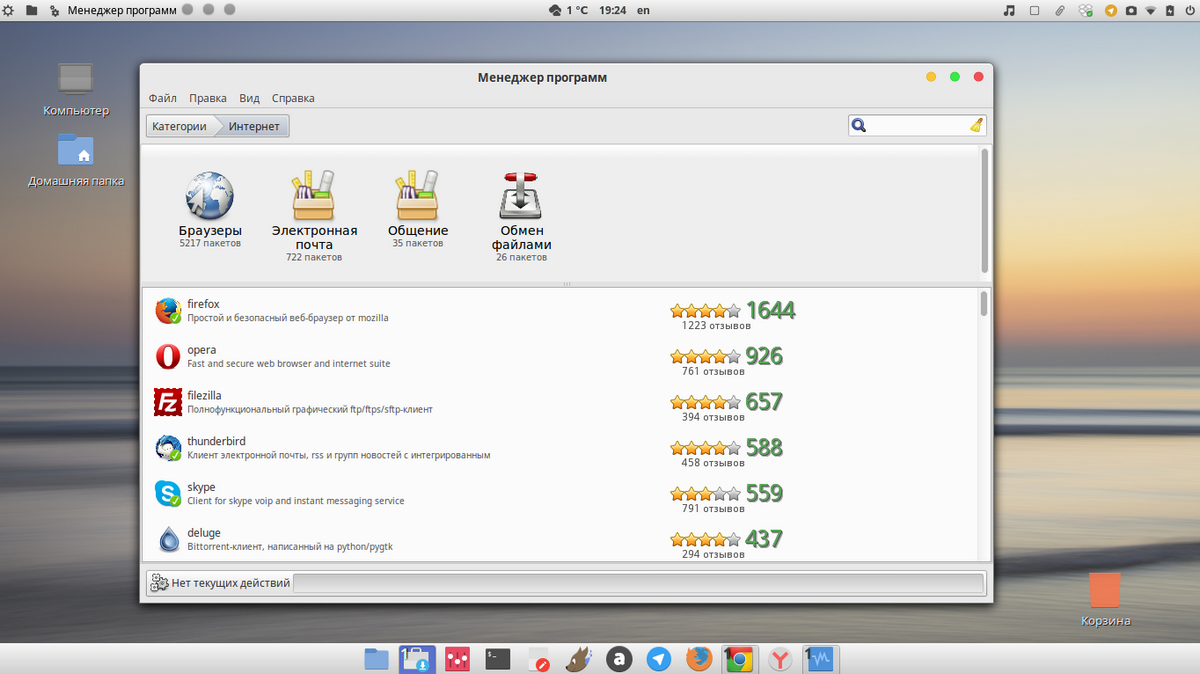The image size is (1200, 674).
Task: Click the progress bar in status area
Action: pos(639,583)
